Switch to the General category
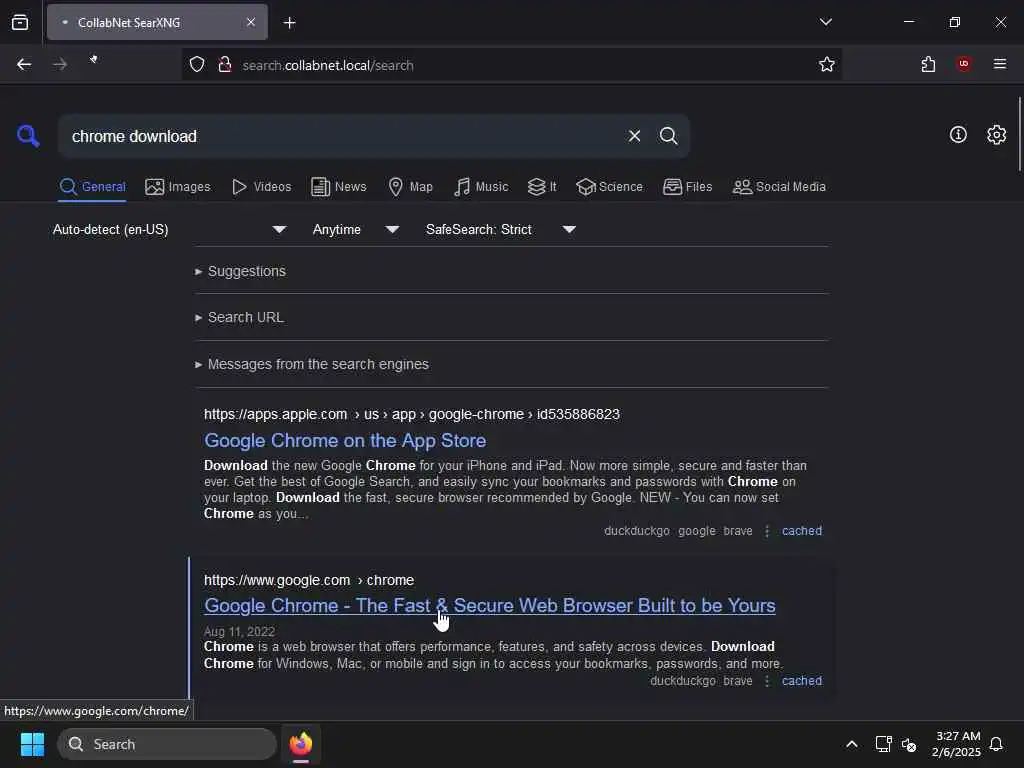The image size is (1024, 768). pyautogui.click(x=92, y=187)
